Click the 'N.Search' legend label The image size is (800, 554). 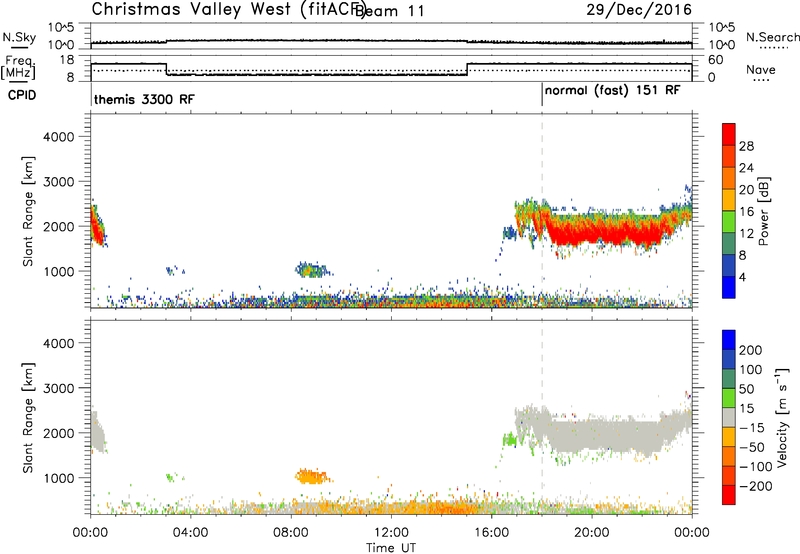[772, 37]
